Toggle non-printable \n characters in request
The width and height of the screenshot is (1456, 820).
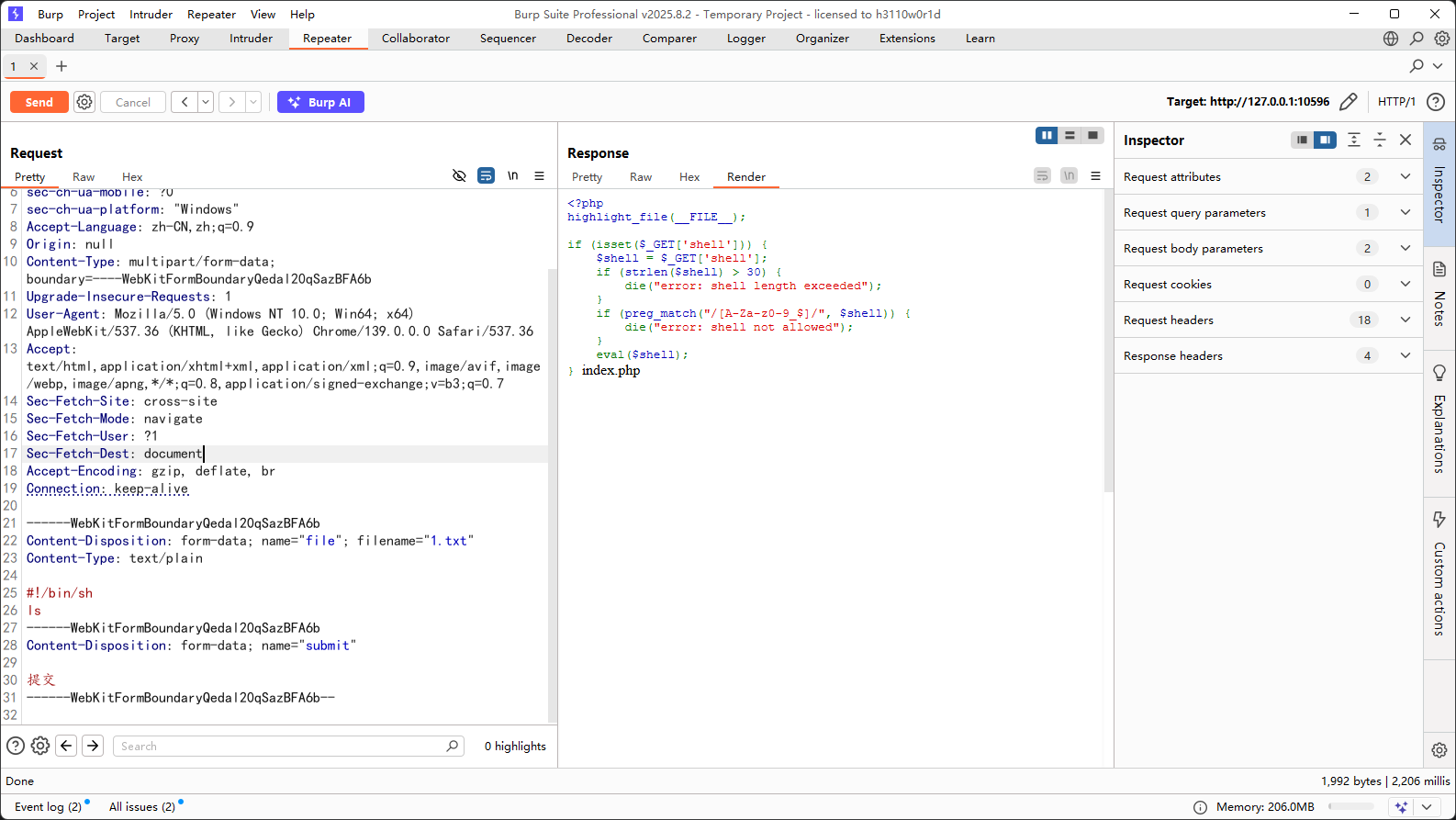[512, 175]
